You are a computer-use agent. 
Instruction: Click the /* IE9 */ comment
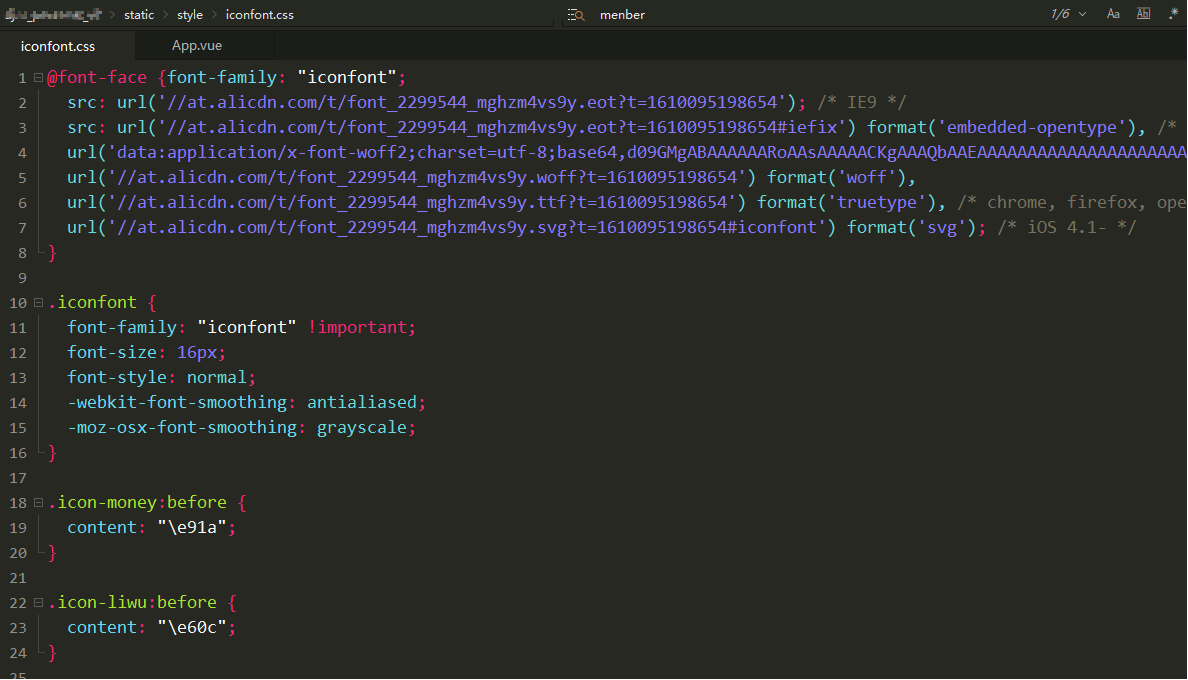pyautogui.click(x=862, y=102)
